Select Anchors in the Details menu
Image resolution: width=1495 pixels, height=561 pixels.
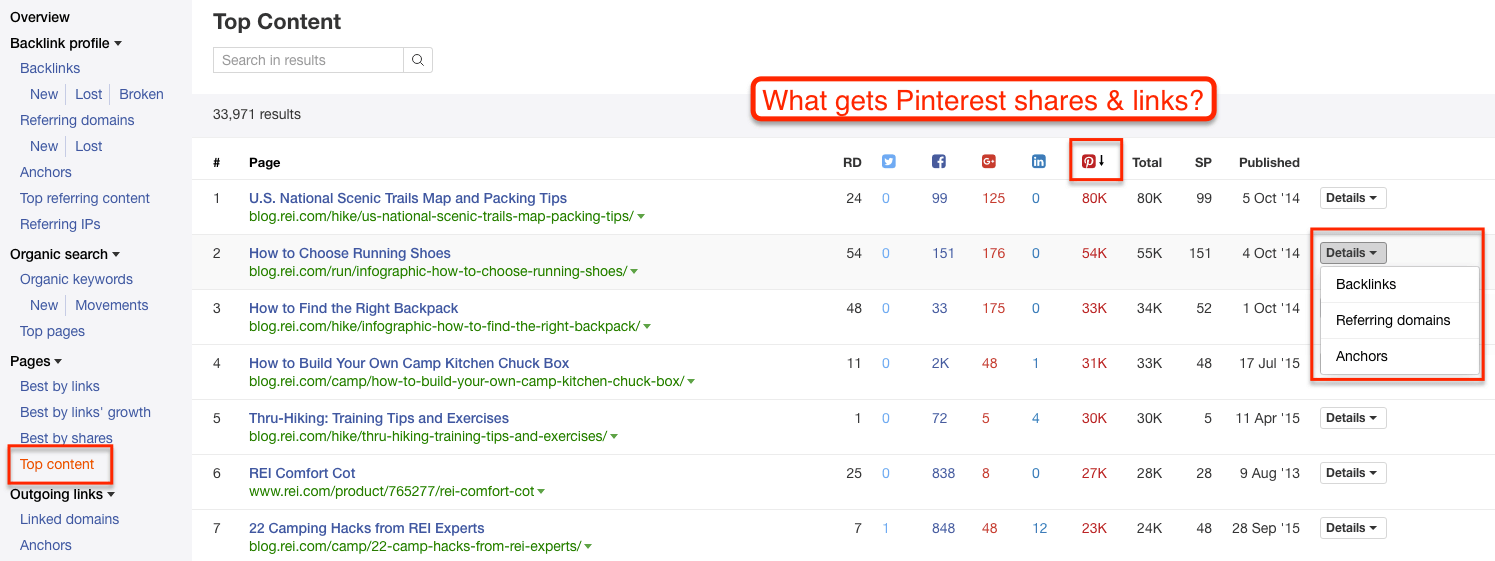(1361, 356)
